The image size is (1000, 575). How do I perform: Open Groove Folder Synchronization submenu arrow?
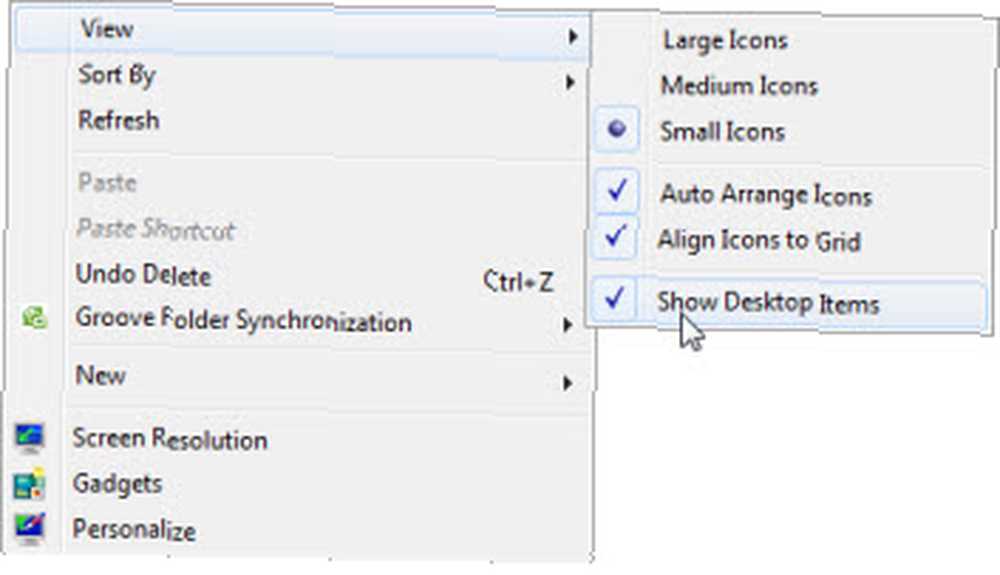point(567,325)
